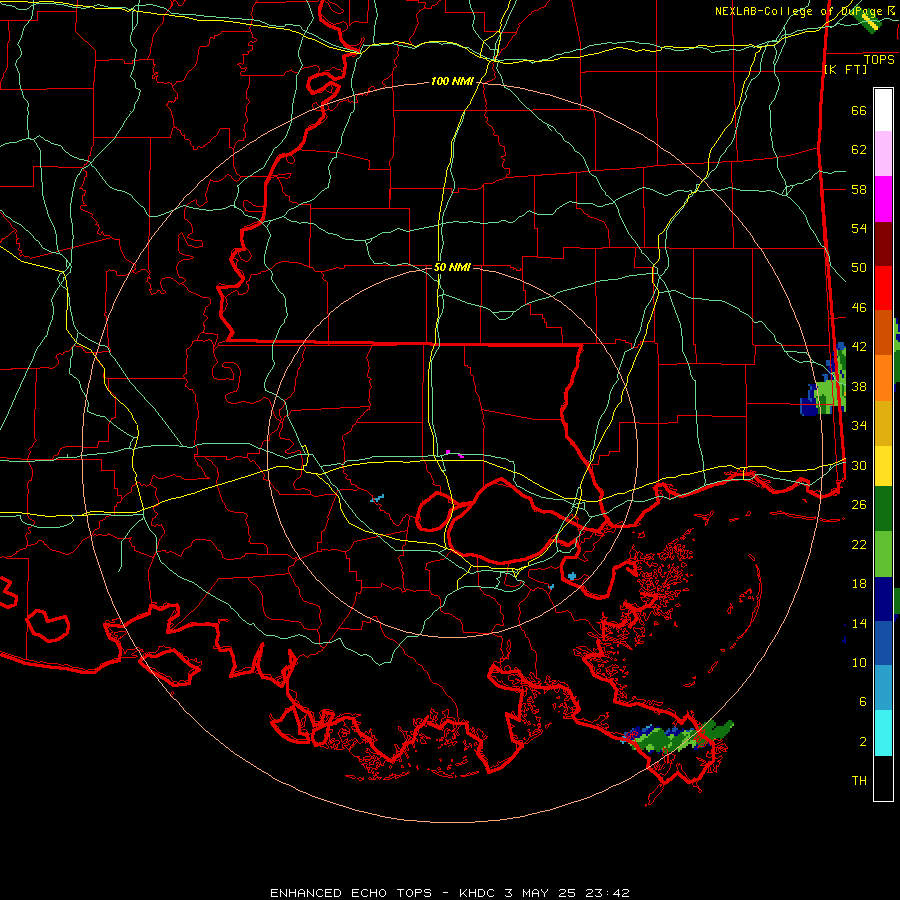Click the 100 NMI range ring label

(452, 82)
